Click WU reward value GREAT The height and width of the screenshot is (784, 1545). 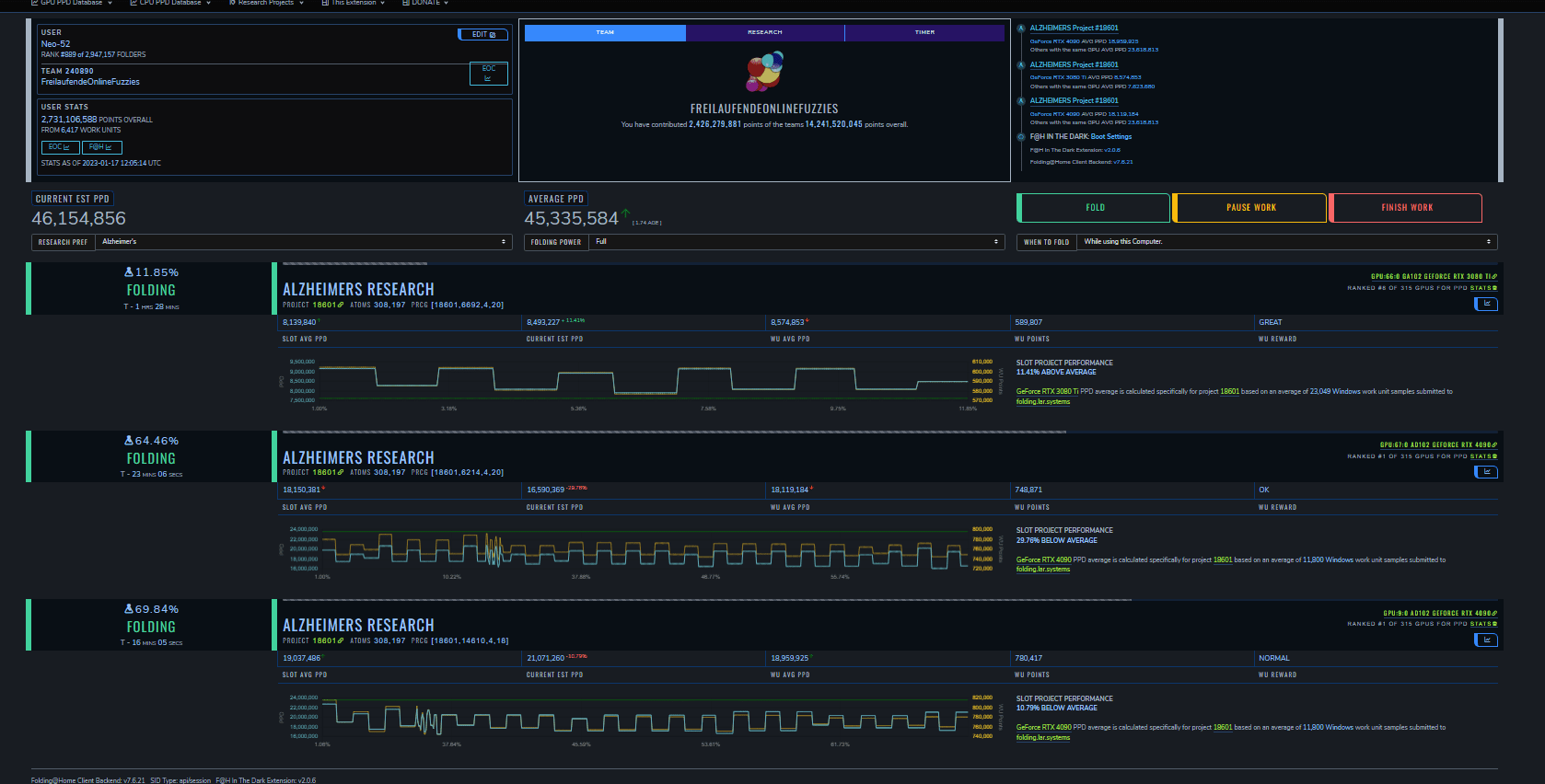pos(1271,322)
